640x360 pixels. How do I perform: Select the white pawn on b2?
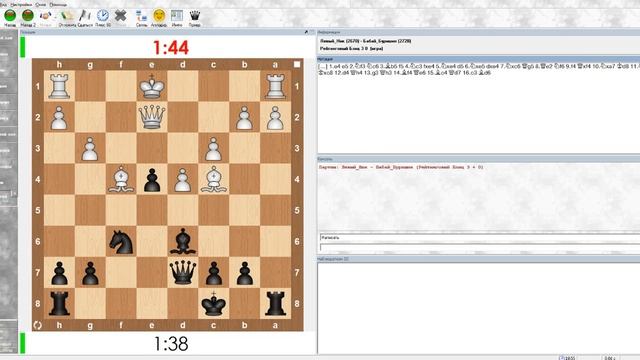(x=244, y=118)
